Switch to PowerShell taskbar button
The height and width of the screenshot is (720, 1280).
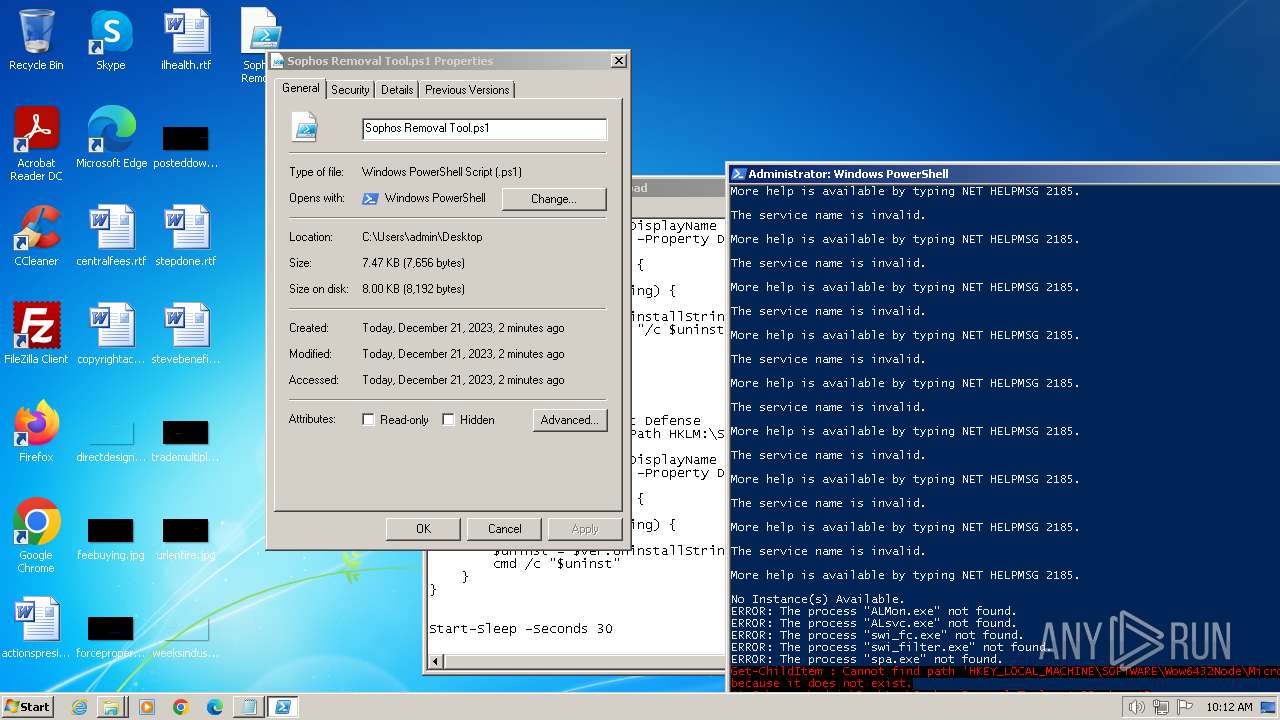click(x=283, y=707)
